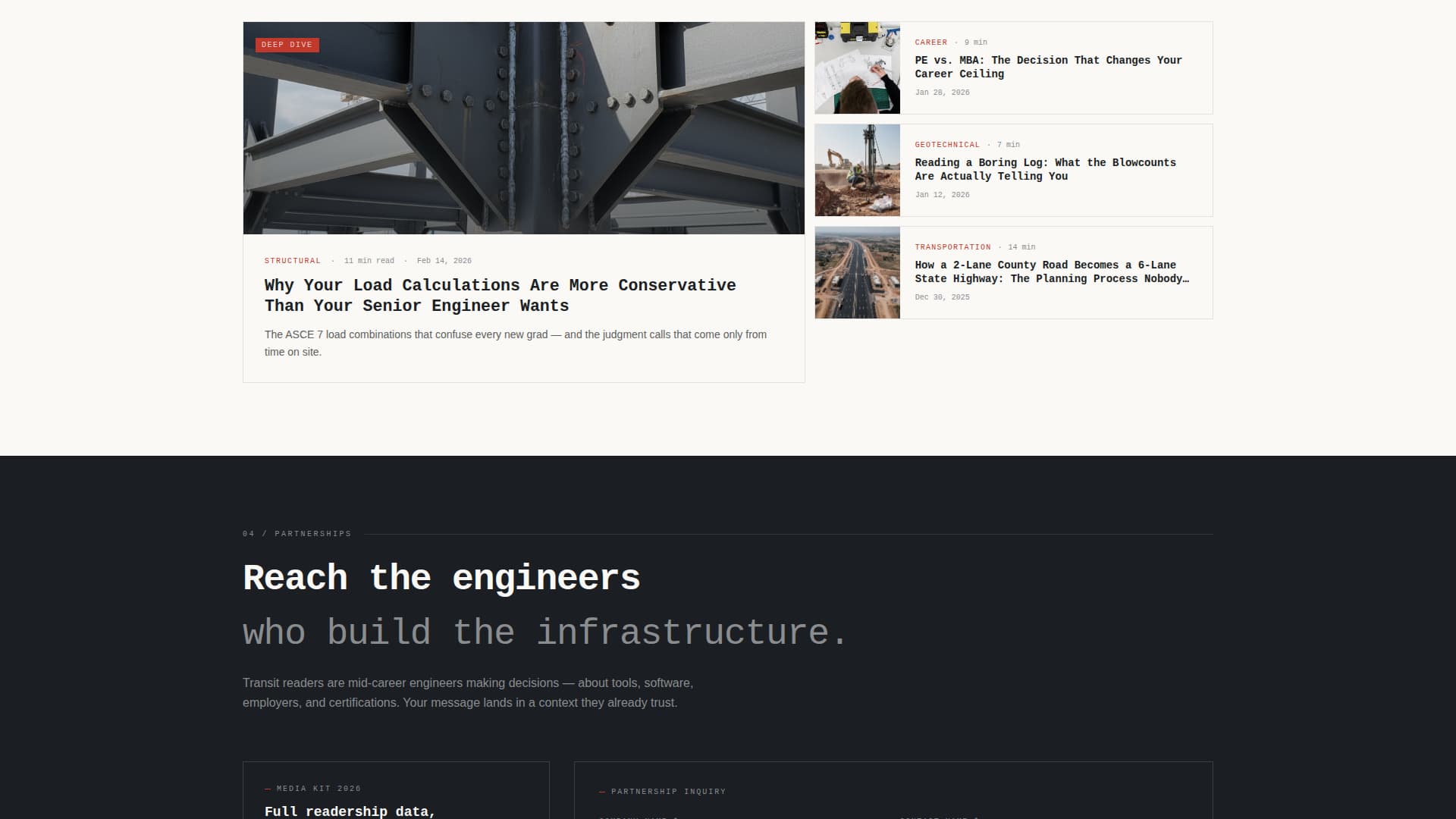The height and width of the screenshot is (819, 1456).
Task: Click the DEEP DIVE badge on featured image
Action: [x=287, y=45]
